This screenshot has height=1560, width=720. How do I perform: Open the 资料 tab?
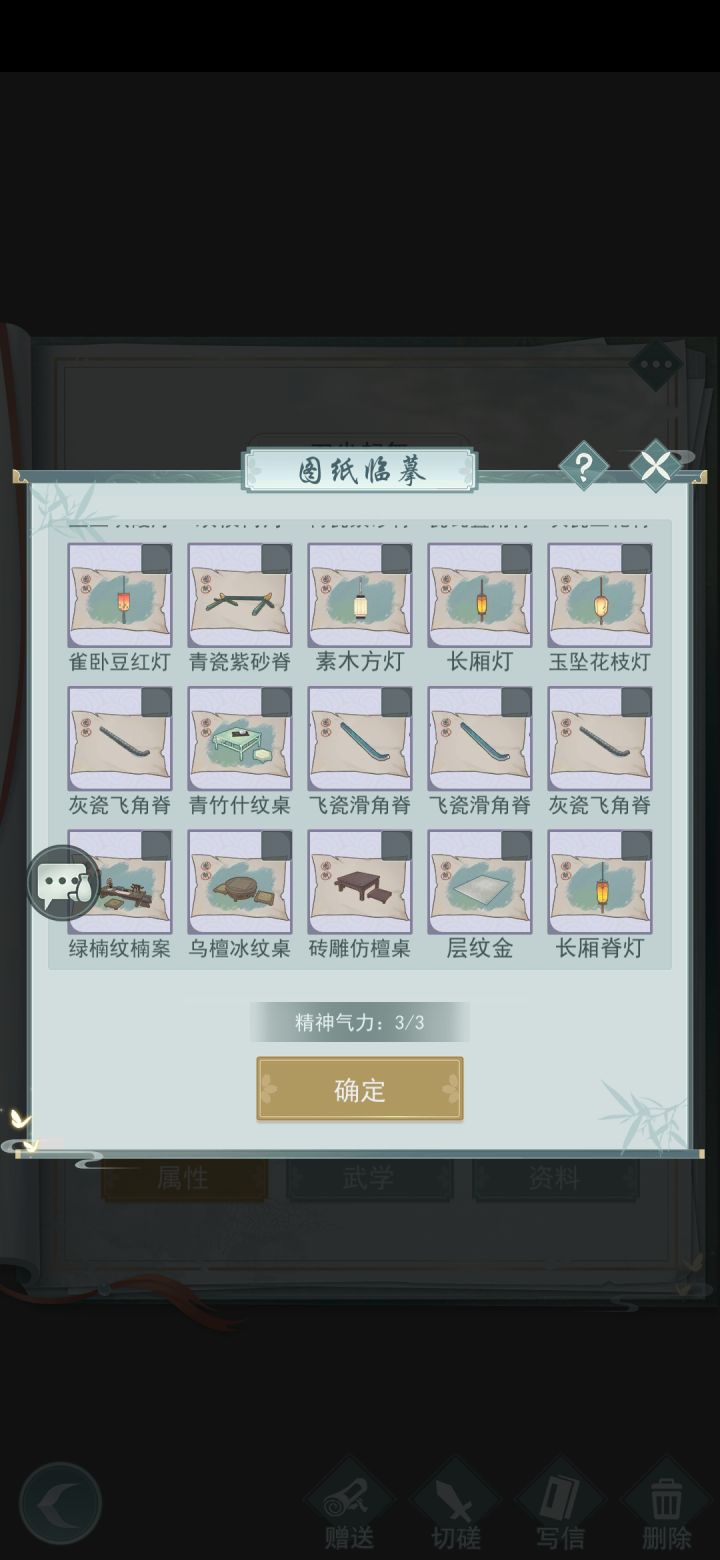pos(555,1179)
